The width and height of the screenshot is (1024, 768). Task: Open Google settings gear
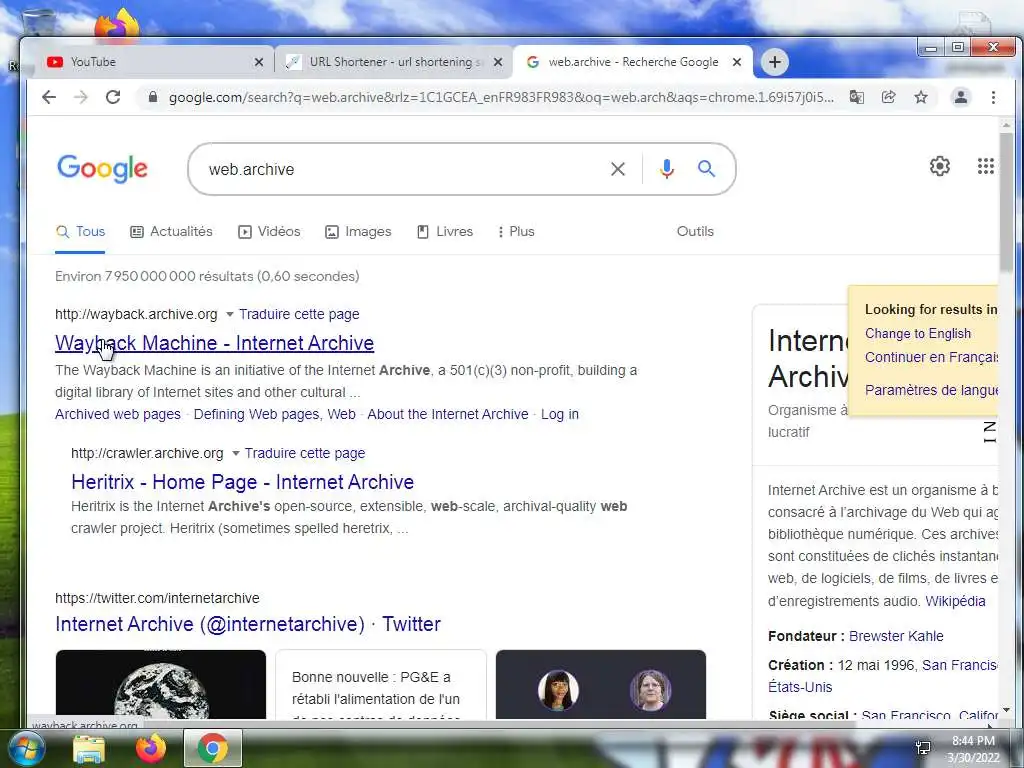(x=940, y=167)
